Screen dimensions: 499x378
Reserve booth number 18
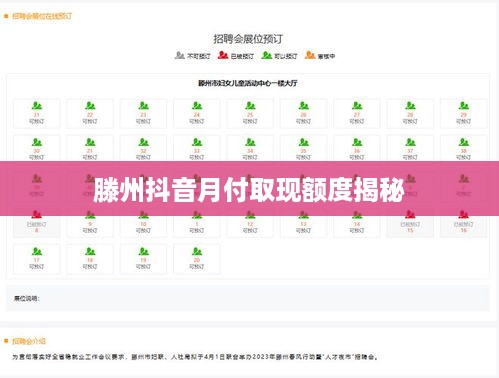[x=90, y=259]
